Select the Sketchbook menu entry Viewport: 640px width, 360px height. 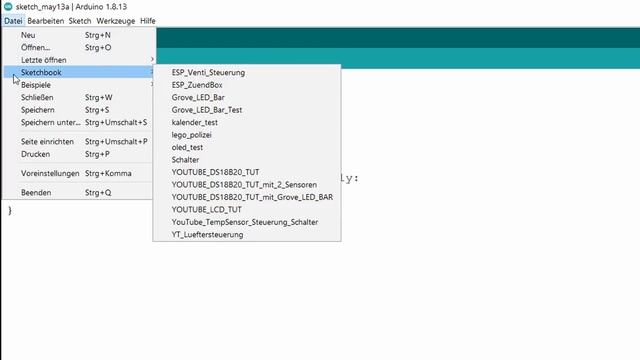point(79,72)
